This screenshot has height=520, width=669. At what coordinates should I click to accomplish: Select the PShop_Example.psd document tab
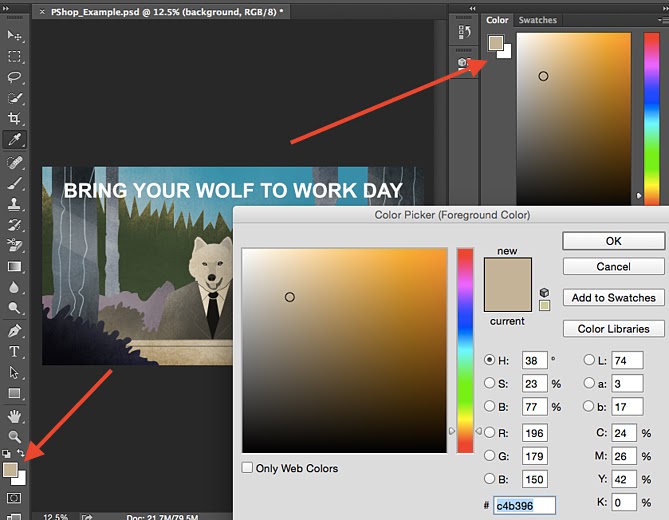(x=167, y=12)
